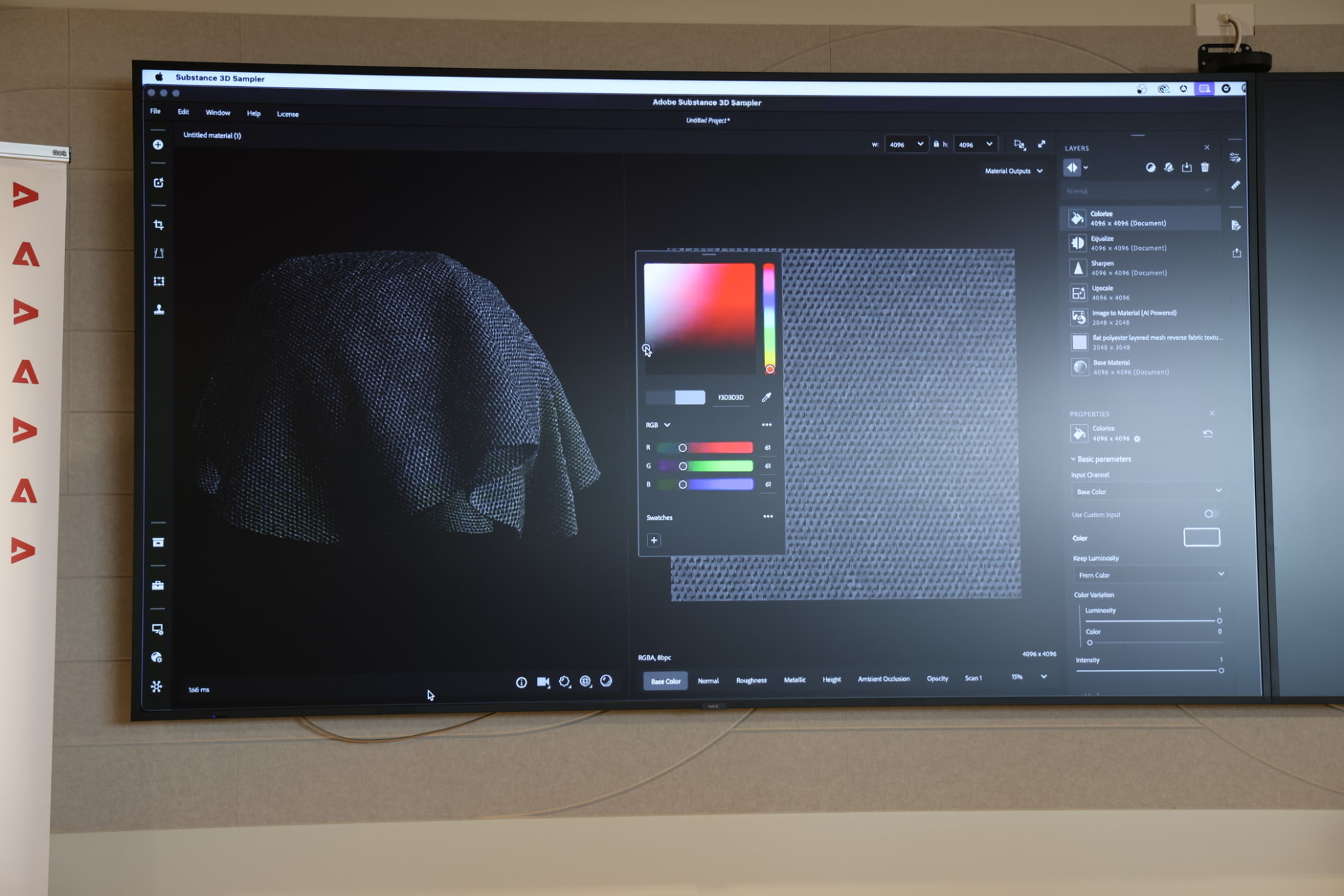Select the Crop tool in left toolbar
The width and height of the screenshot is (1344, 896).
click(x=158, y=225)
